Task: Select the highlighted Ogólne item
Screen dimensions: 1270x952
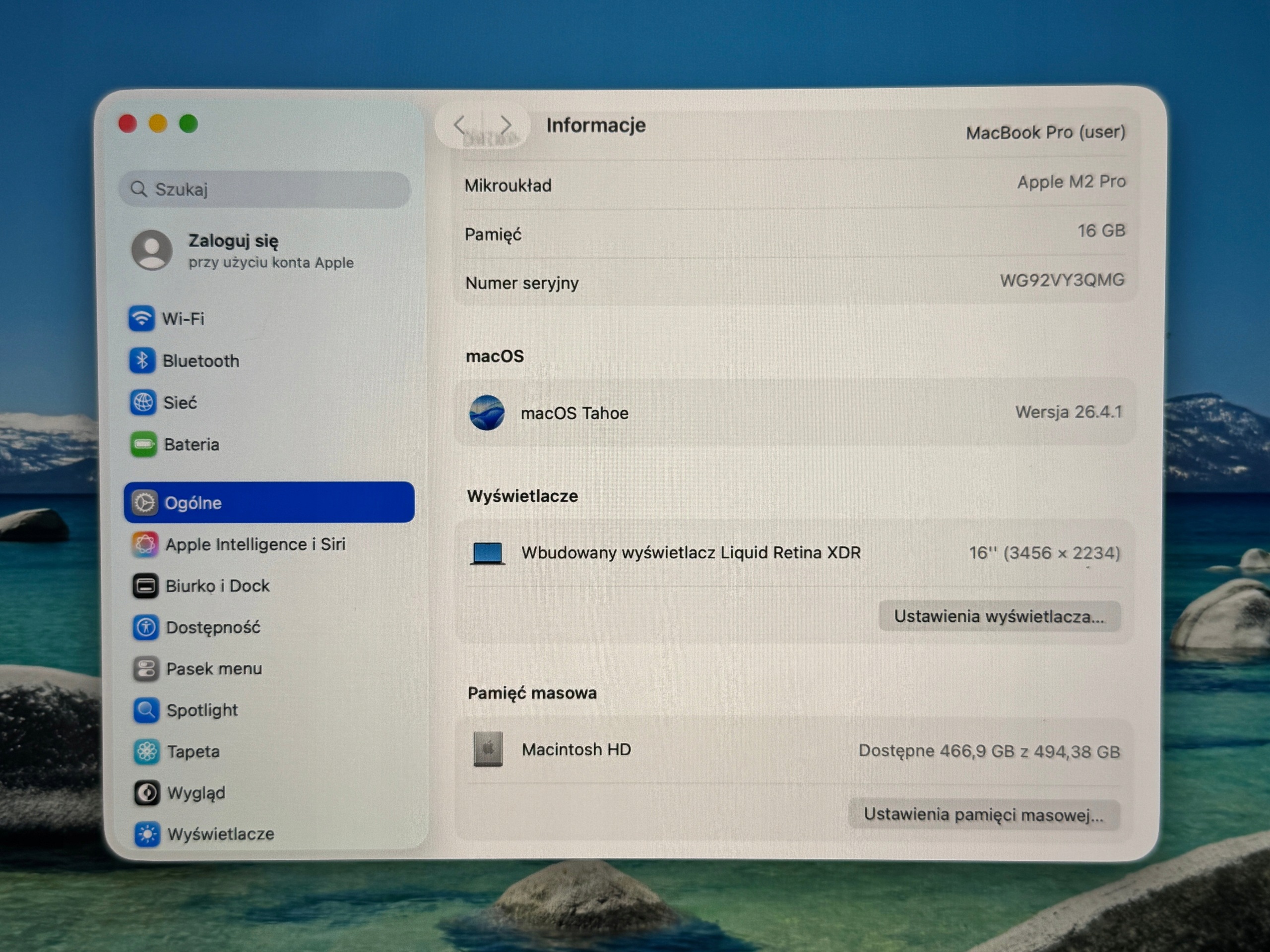Action: click(x=269, y=502)
